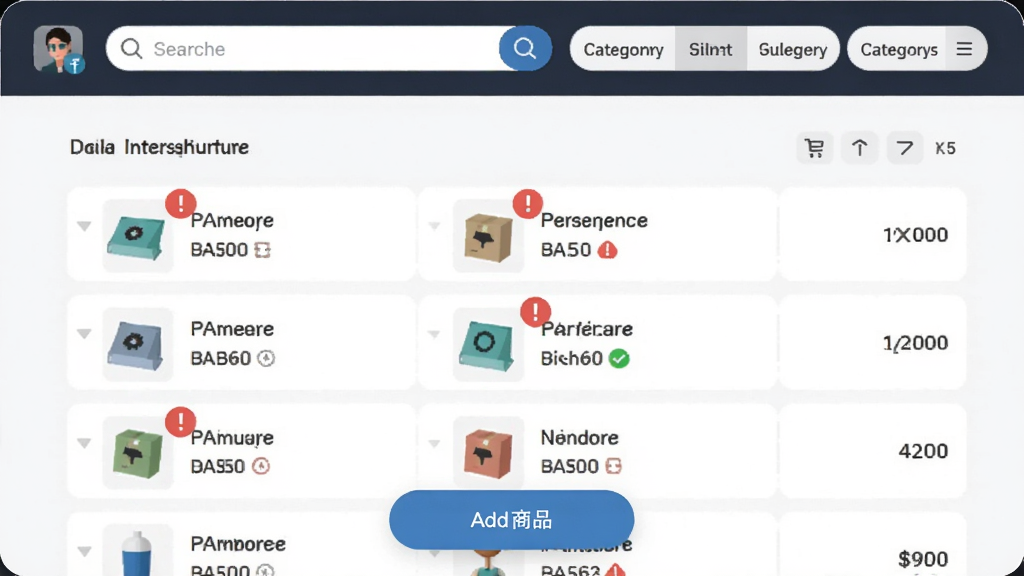Screen dimensions: 1024x576
Task: Select the Sulegery tab
Action: point(793,49)
